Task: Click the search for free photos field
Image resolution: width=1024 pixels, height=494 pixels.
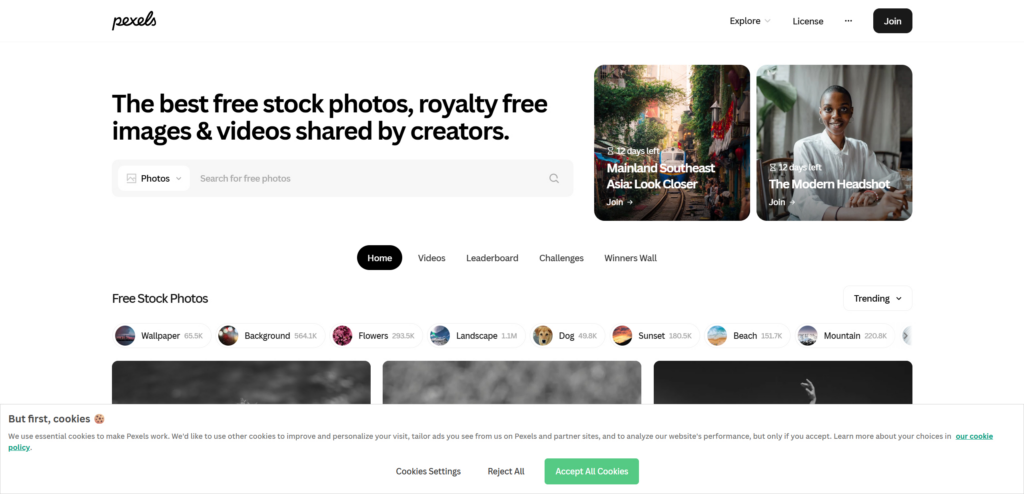Action: (369, 178)
